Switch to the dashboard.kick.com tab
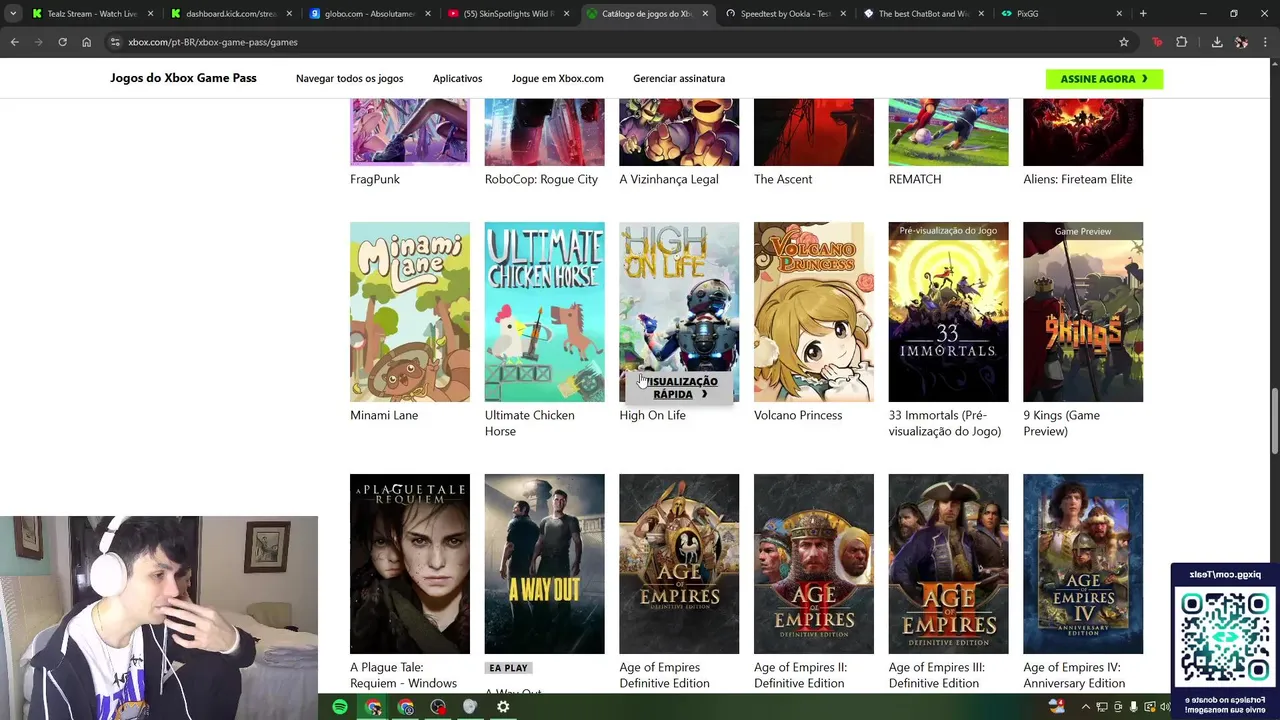Screen dimensions: 1280x720 (230, 14)
